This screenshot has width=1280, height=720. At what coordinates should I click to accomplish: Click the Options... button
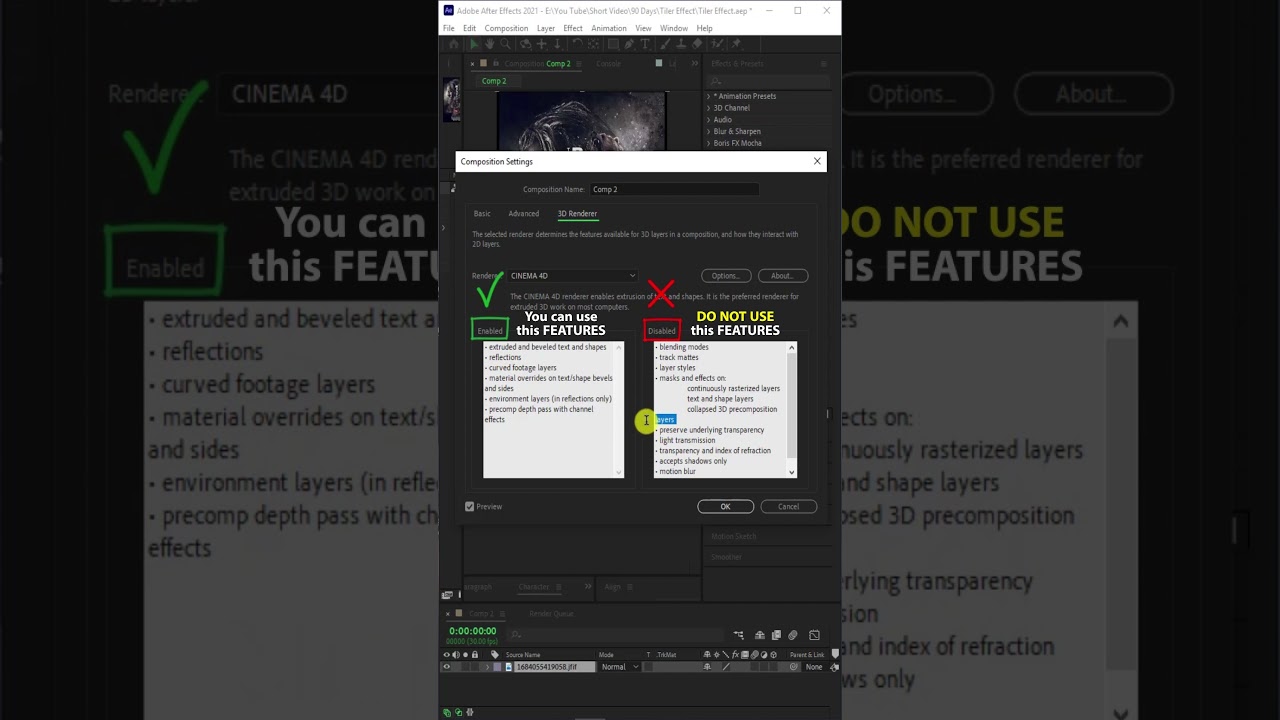pos(725,276)
